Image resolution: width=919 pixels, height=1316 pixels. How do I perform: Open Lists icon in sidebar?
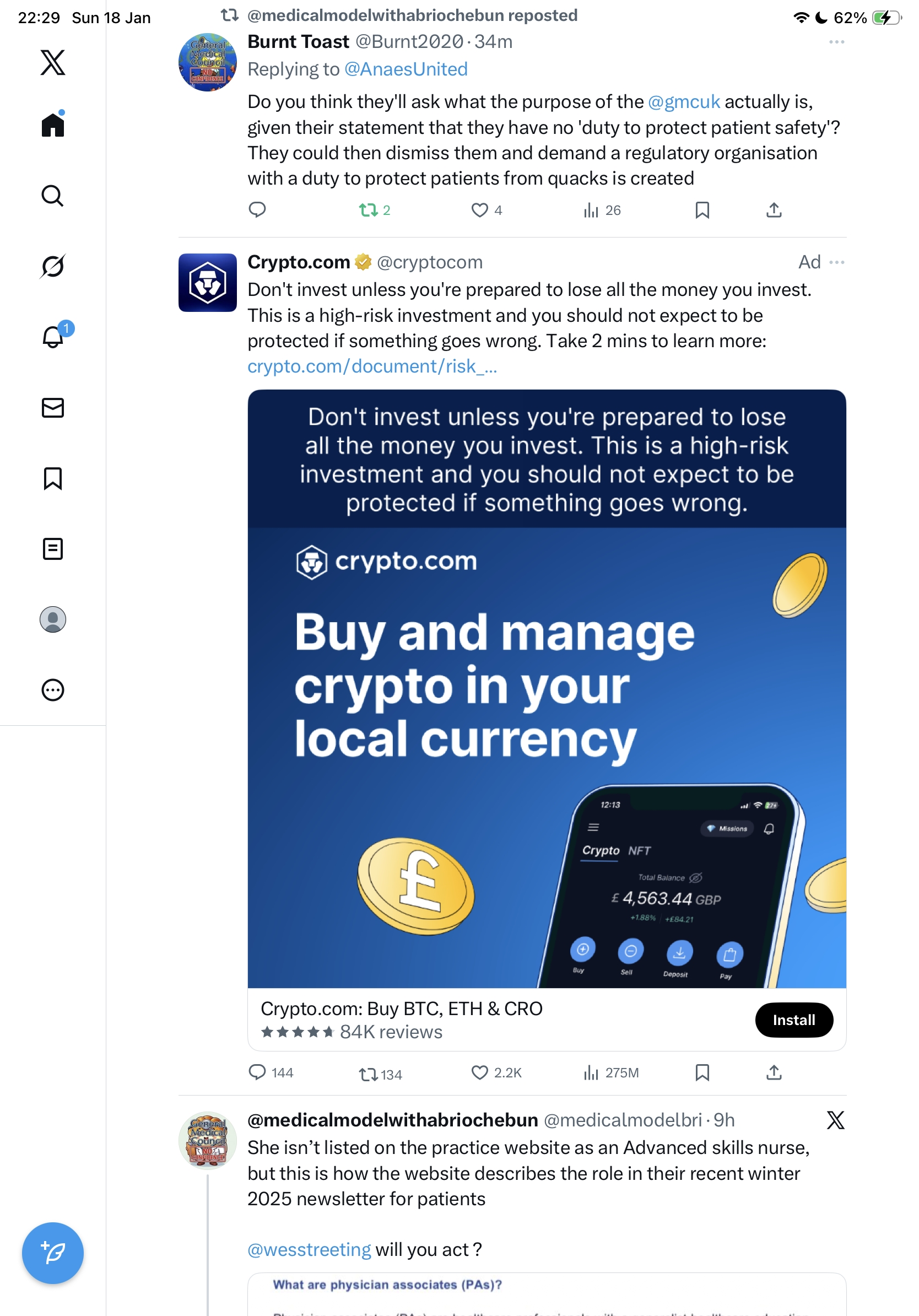click(53, 548)
